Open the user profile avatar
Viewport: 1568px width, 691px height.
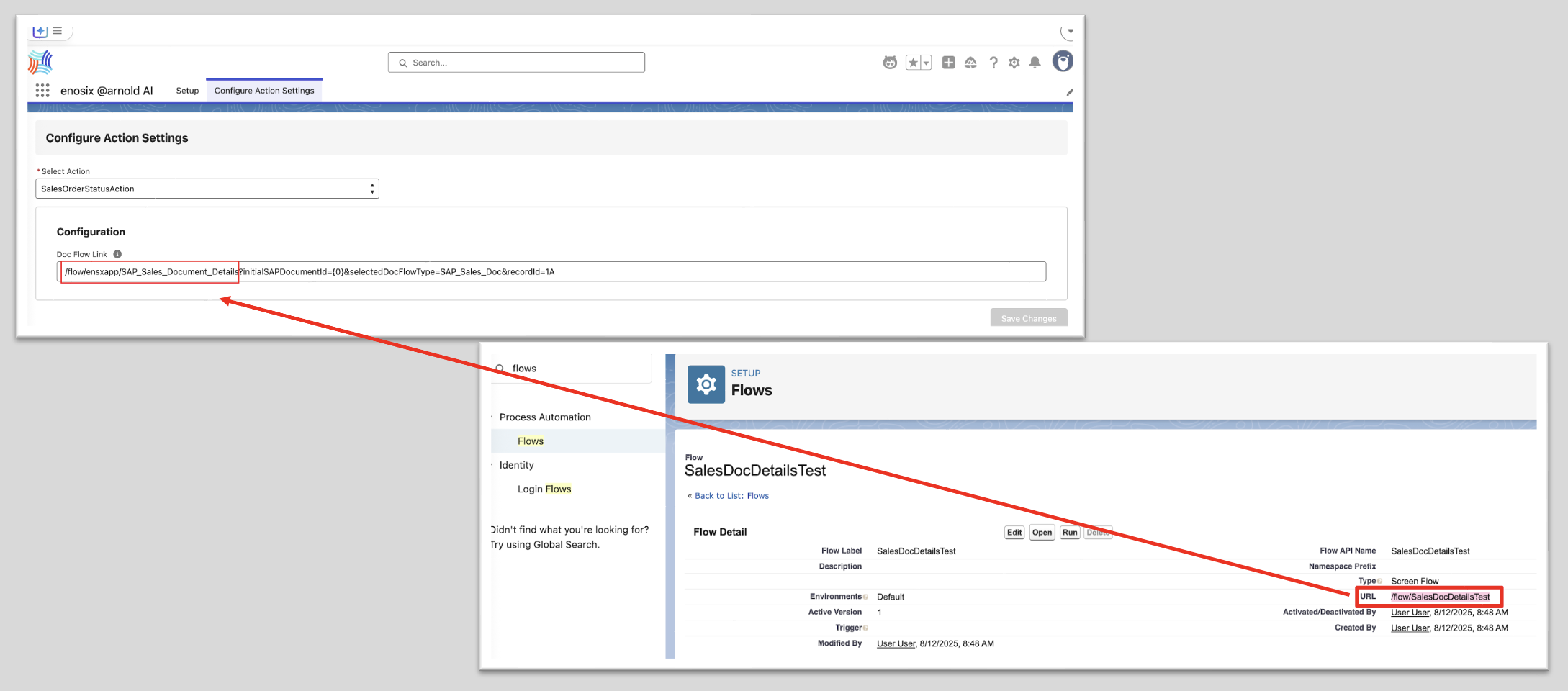click(x=1063, y=61)
